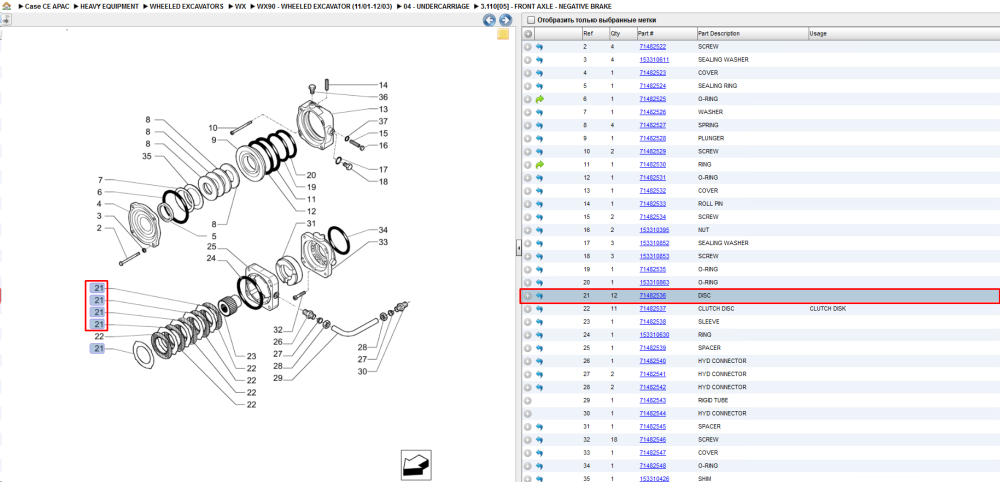Viewport: 1000px width, 482px height.
Task: Click callout 29 in the diagram
Action: pos(278,379)
